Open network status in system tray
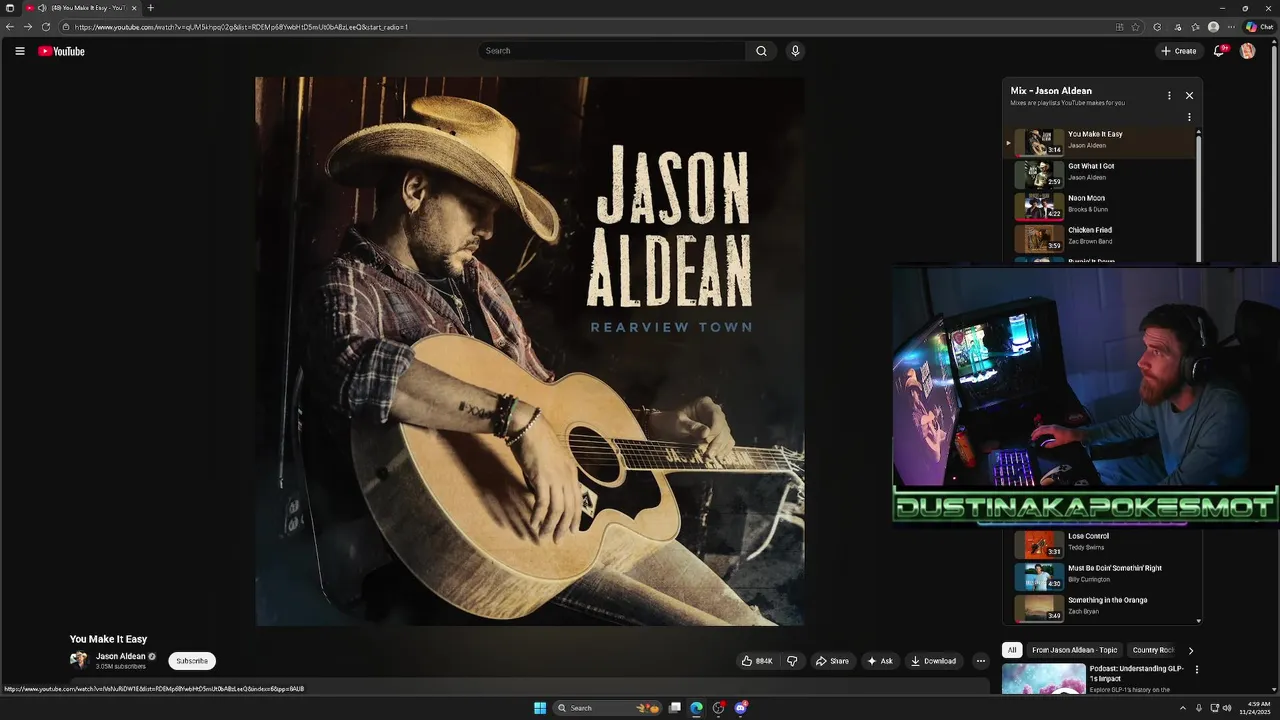Image resolution: width=1280 pixels, height=720 pixels. [1213, 708]
